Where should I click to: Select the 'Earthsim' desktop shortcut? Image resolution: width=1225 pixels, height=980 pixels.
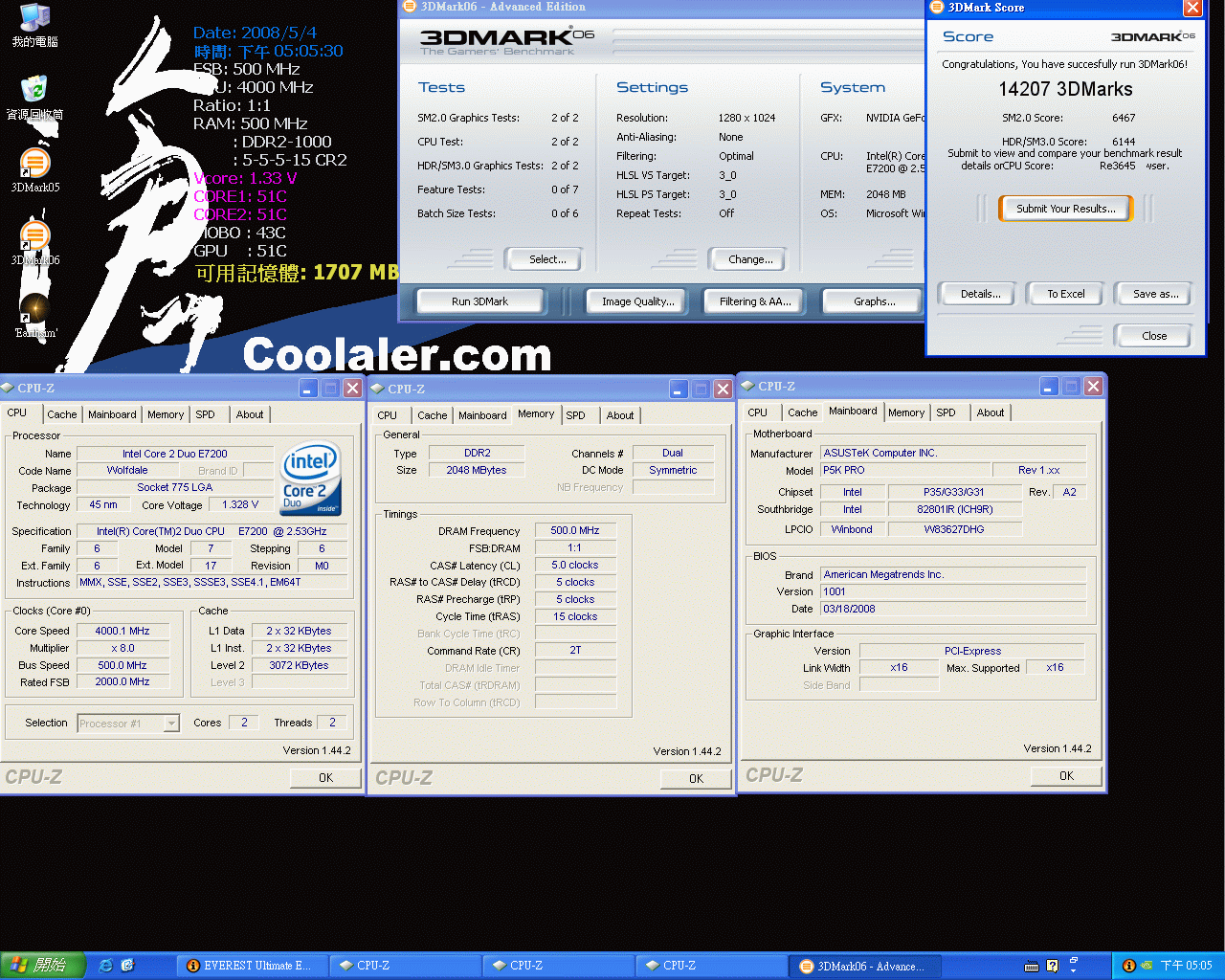point(34,316)
